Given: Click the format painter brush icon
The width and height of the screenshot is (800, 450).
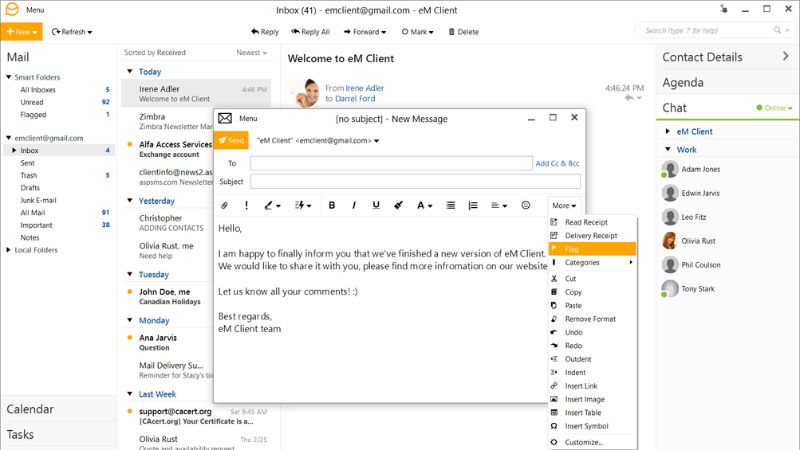Looking at the screenshot, I should pyautogui.click(x=398, y=205).
